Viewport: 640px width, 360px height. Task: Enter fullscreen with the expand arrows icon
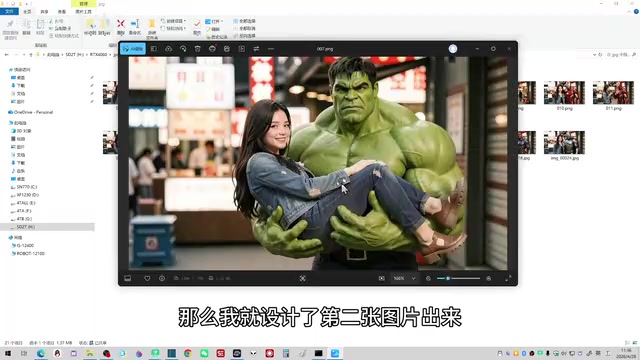point(508,278)
